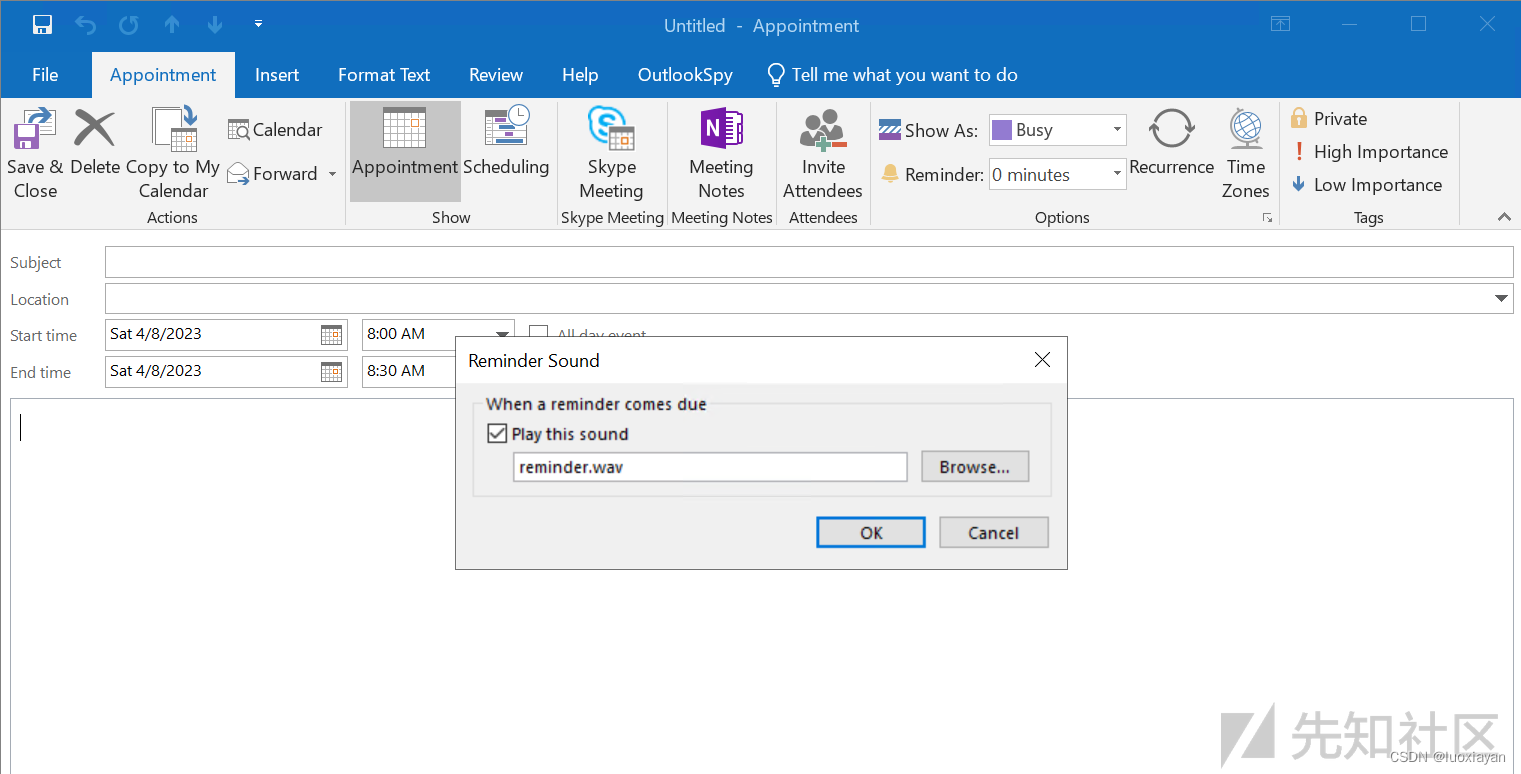The height and width of the screenshot is (774, 1521).
Task: Open the File menu
Action: [x=45, y=75]
